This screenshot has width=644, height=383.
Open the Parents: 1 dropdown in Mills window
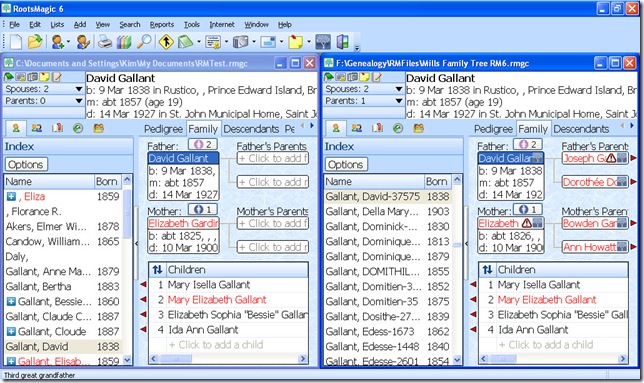[399, 101]
